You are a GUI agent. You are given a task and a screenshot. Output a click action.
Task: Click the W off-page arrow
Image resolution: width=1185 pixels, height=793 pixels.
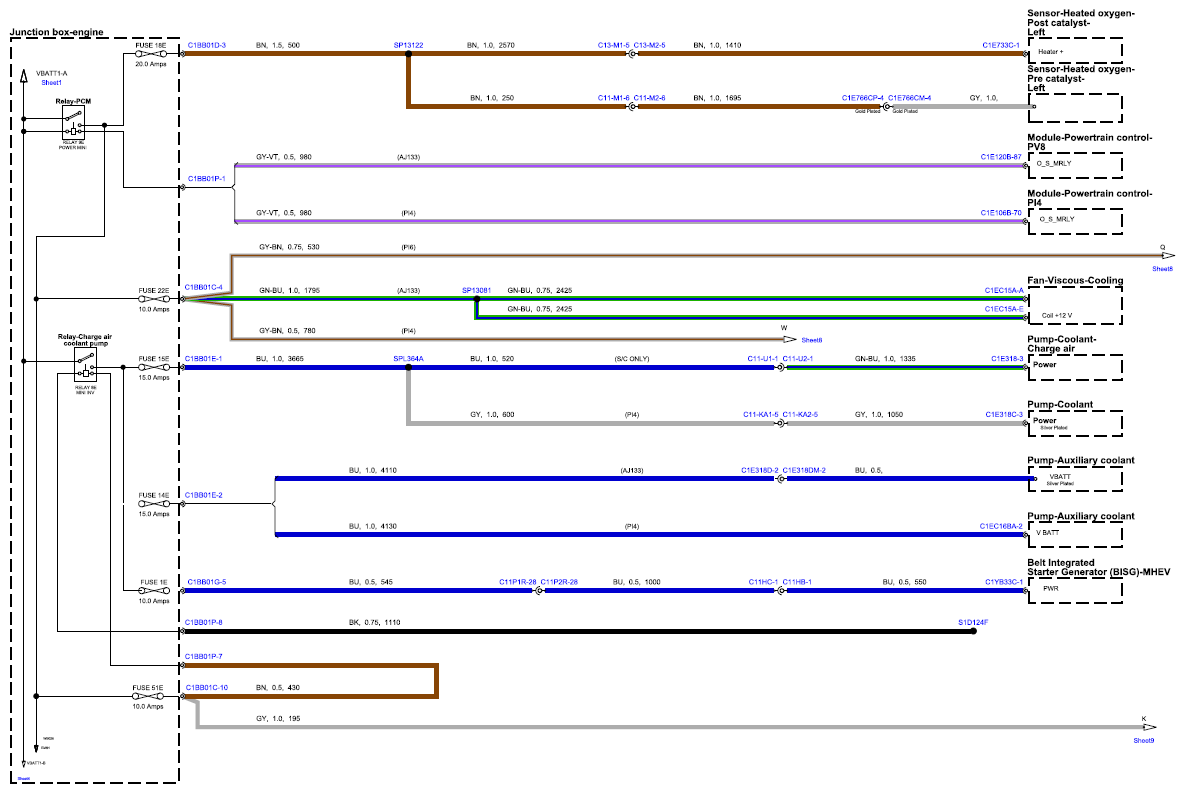click(x=790, y=339)
